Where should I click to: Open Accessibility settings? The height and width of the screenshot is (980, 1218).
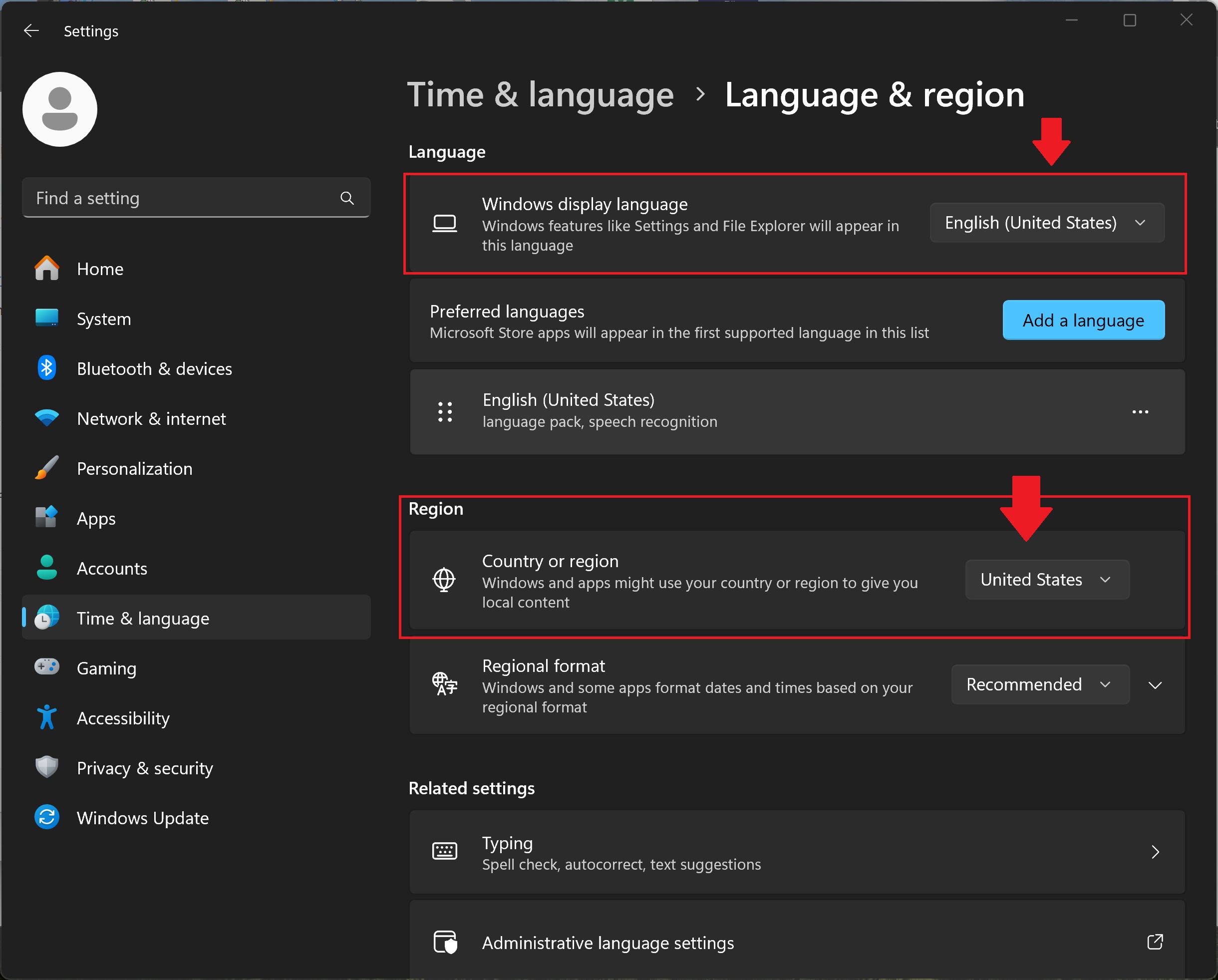pos(196,718)
